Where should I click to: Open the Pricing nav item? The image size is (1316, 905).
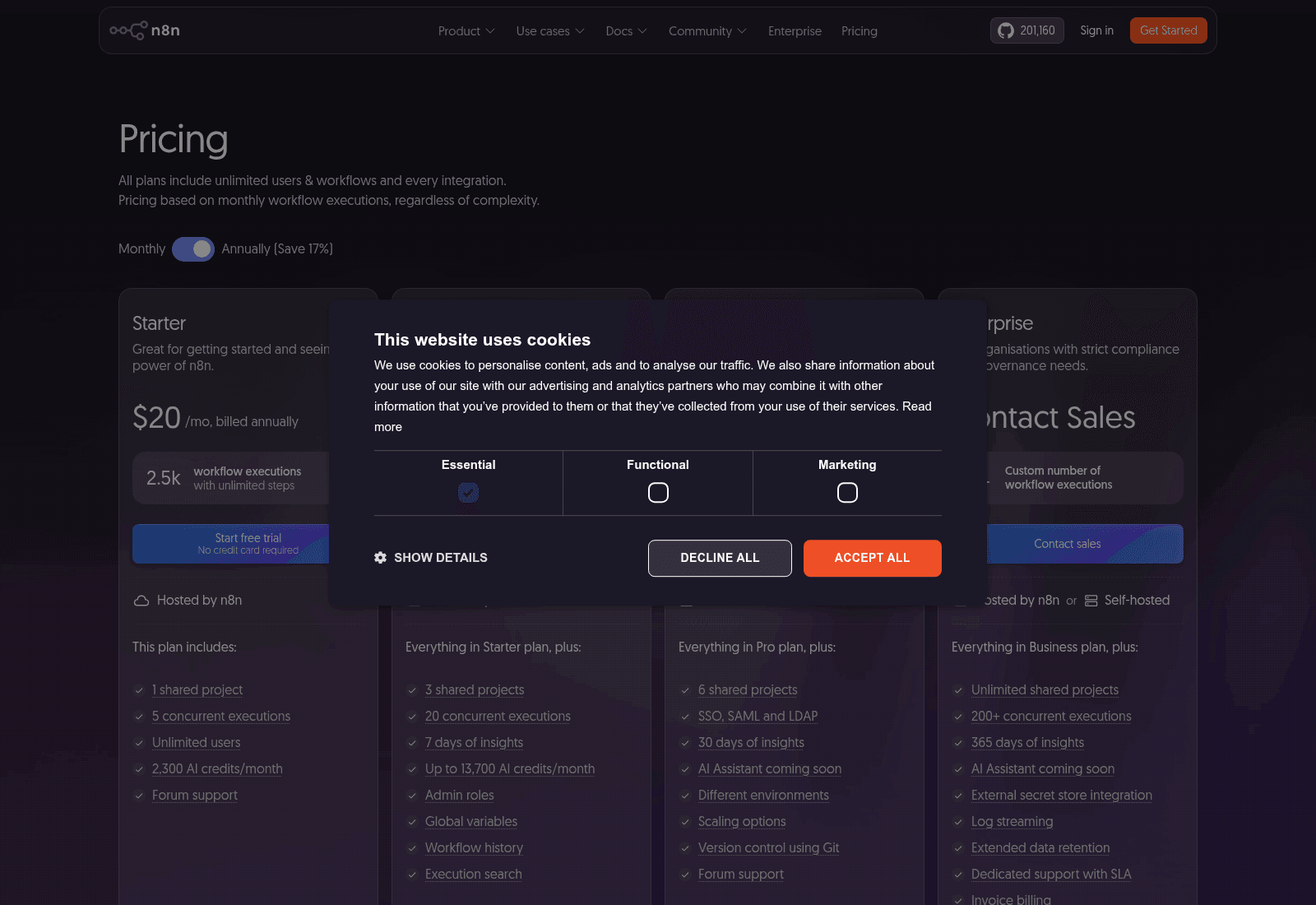click(x=859, y=31)
